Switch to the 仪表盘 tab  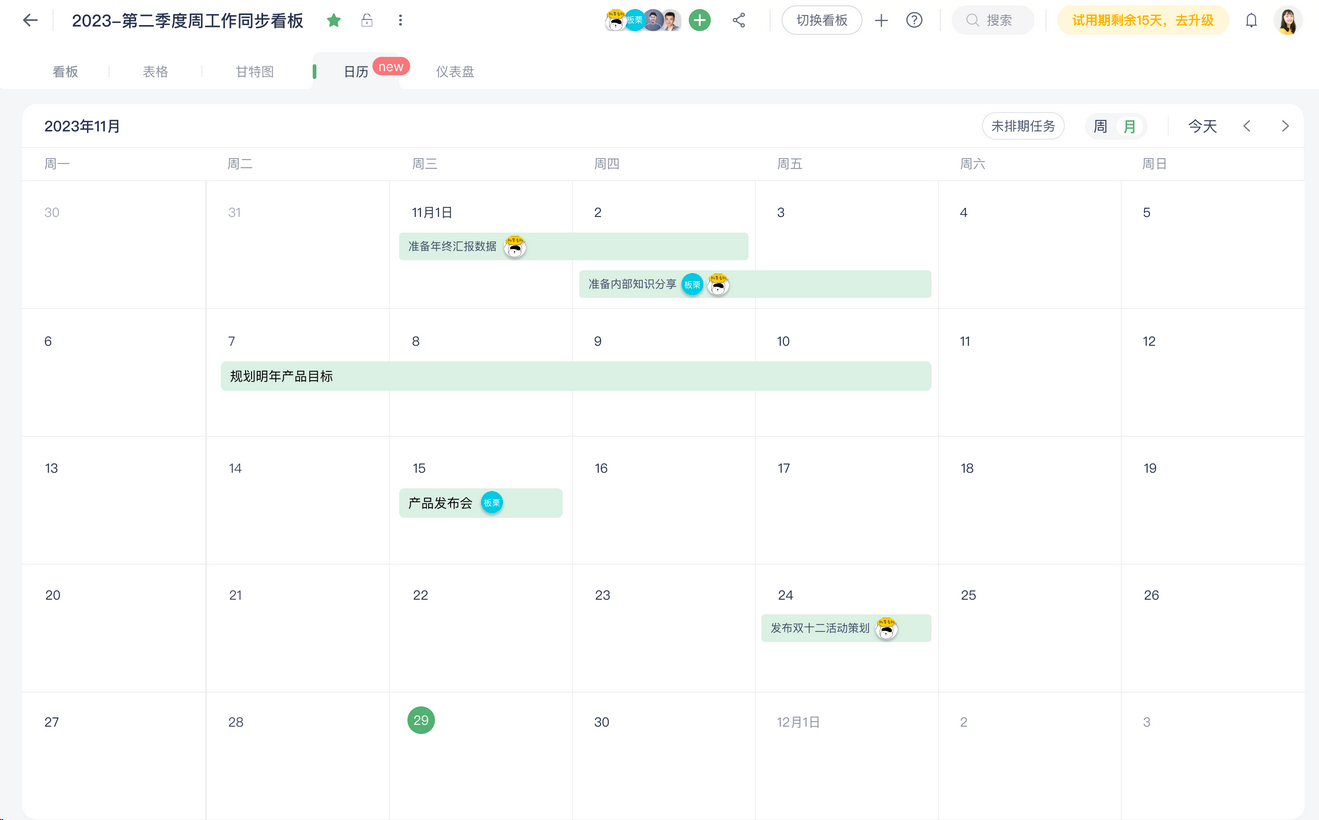pyautogui.click(x=455, y=72)
